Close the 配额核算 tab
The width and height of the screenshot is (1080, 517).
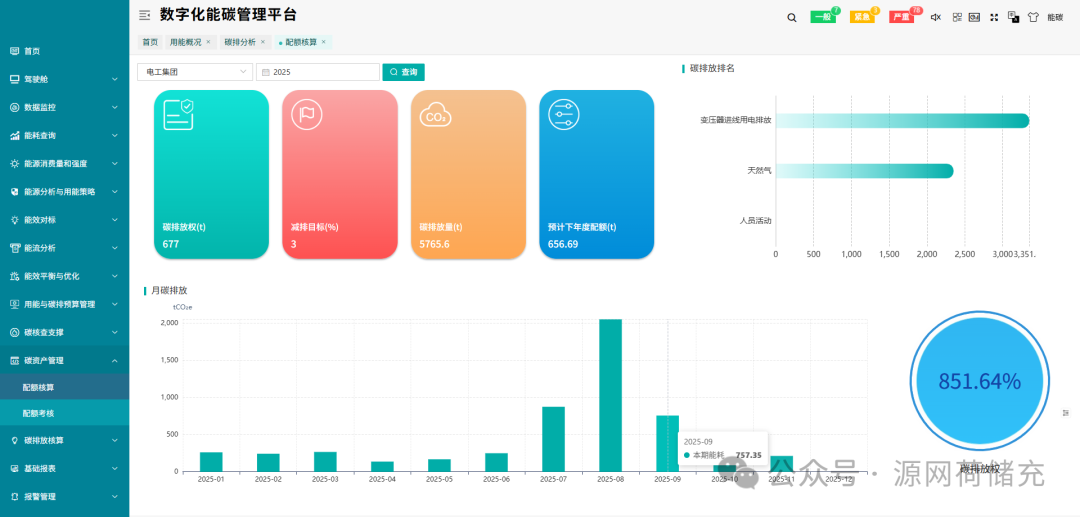[325, 42]
